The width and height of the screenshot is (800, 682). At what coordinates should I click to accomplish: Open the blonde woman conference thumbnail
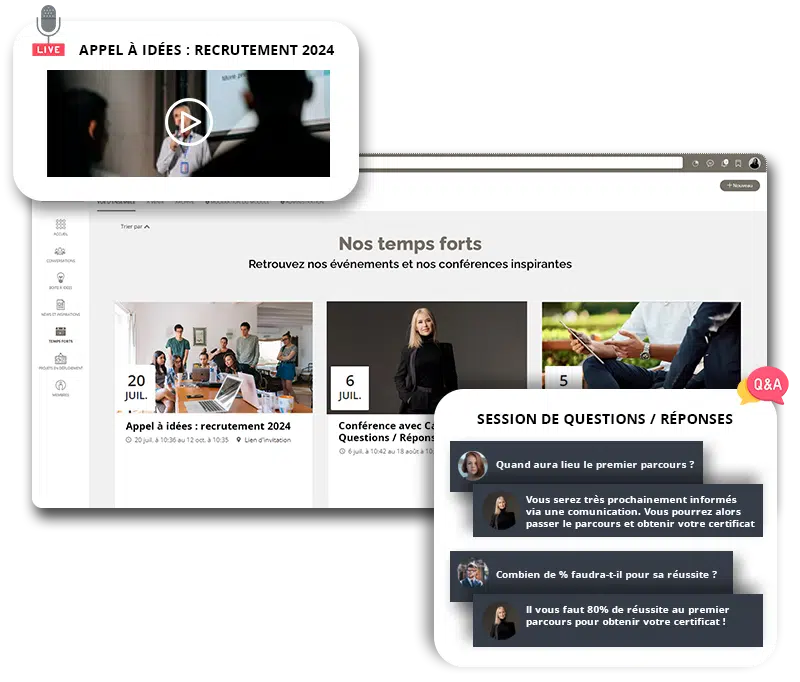[426, 357]
